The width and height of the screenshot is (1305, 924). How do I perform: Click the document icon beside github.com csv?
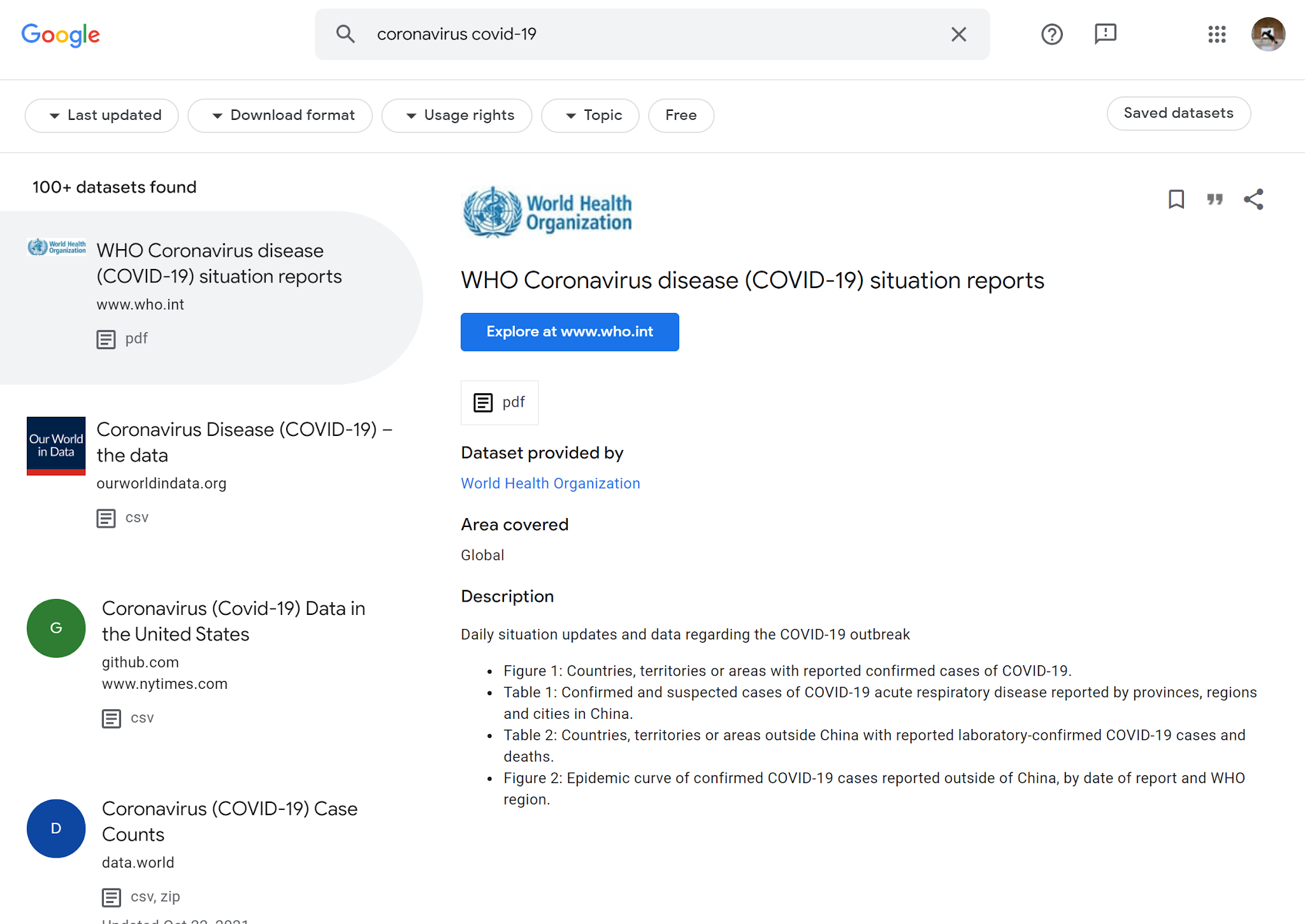112,718
